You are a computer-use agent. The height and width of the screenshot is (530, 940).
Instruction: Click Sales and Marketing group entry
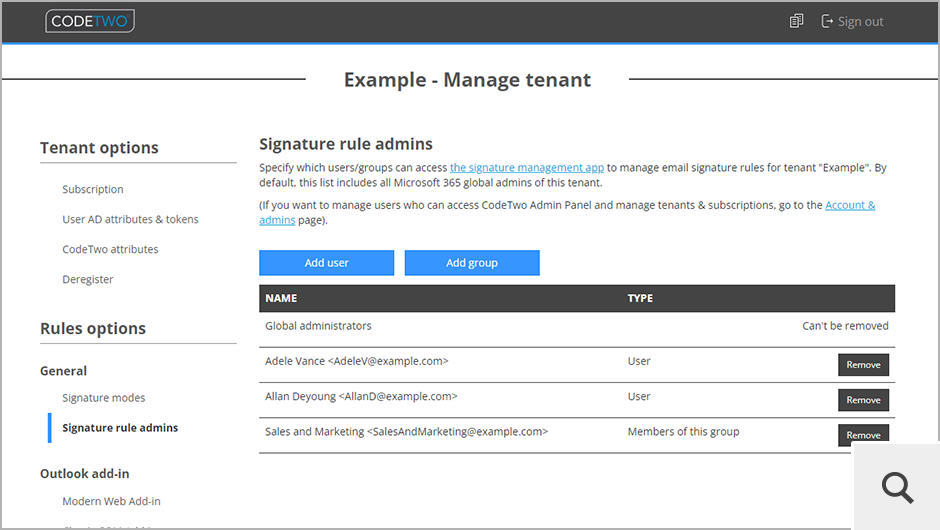tap(406, 432)
